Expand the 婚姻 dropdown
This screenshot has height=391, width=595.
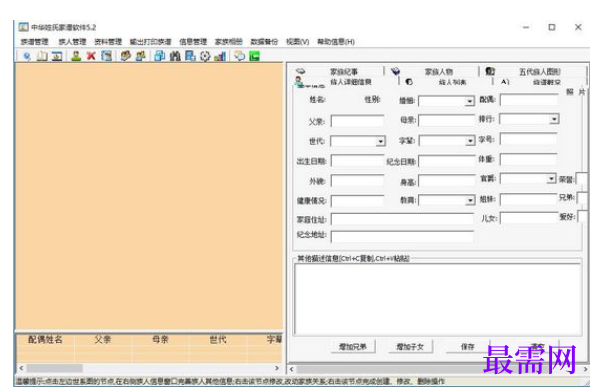[470, 101]
